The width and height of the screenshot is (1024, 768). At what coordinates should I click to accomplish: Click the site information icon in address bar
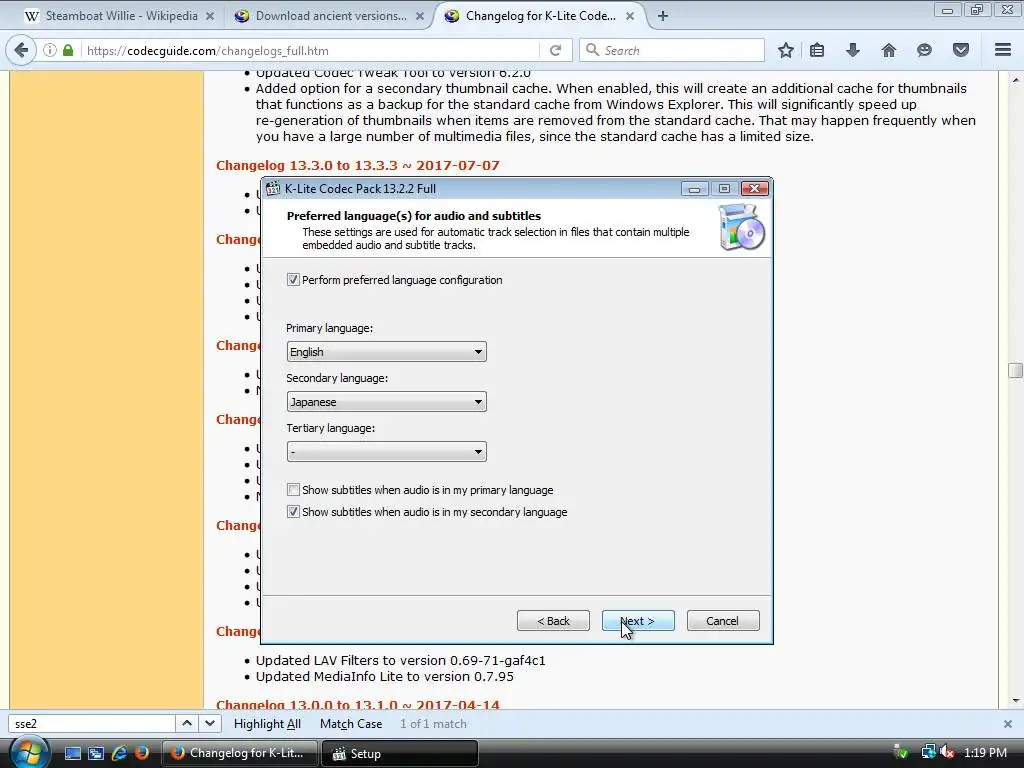click(x=50, y=50)
